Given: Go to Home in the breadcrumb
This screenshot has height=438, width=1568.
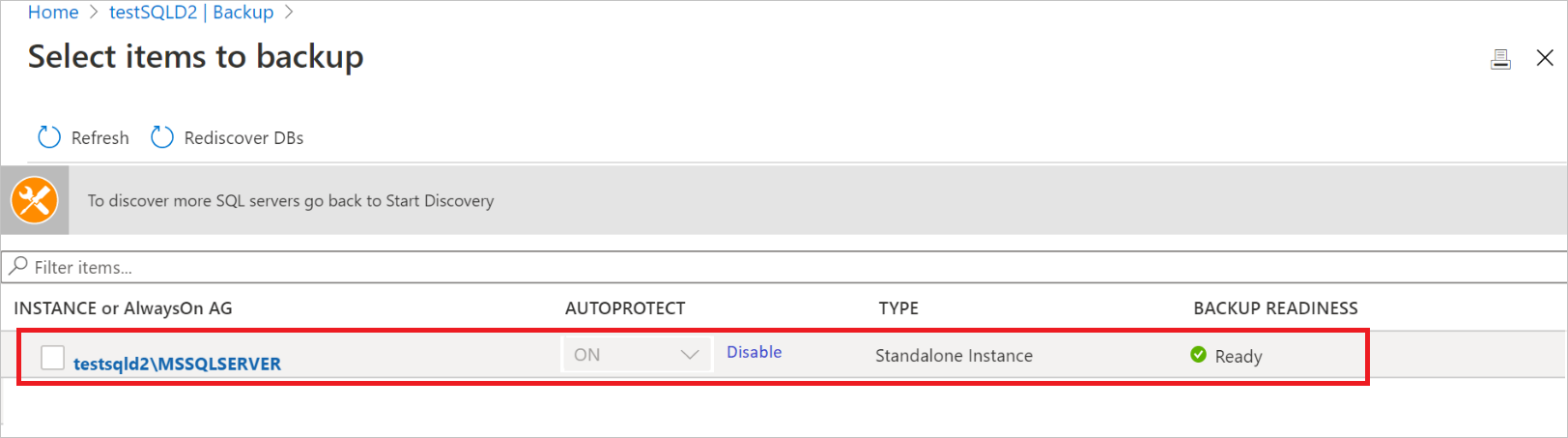Looking at the screenshot, I should point(53,13).
